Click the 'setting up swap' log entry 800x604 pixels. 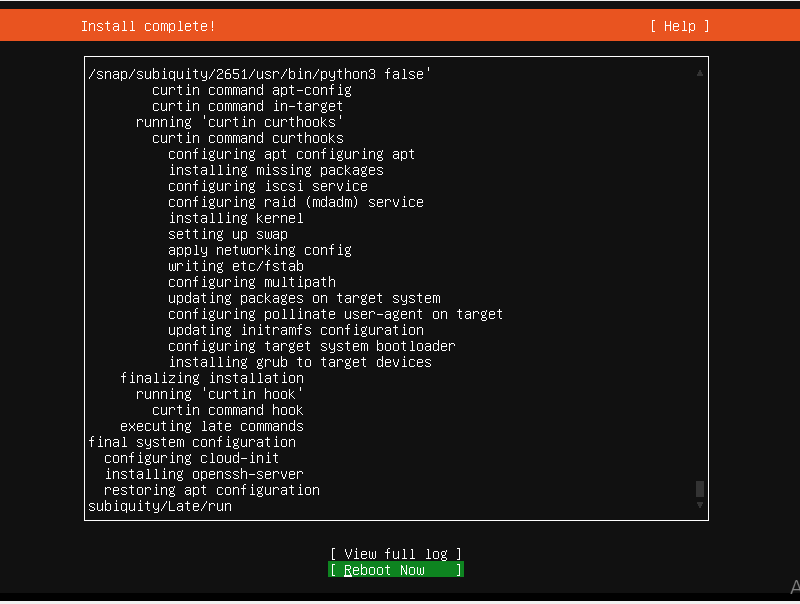227,234
